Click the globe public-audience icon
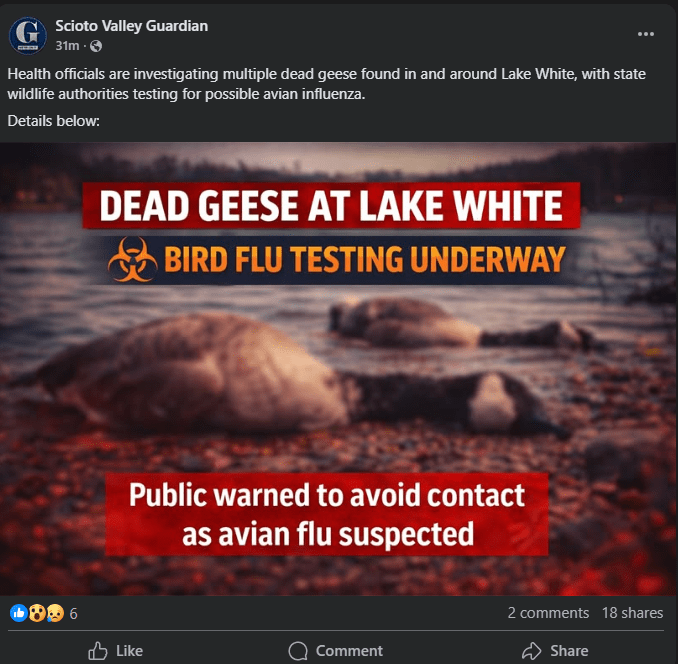Viewport: 678px width, 664px height. [96, 46]
